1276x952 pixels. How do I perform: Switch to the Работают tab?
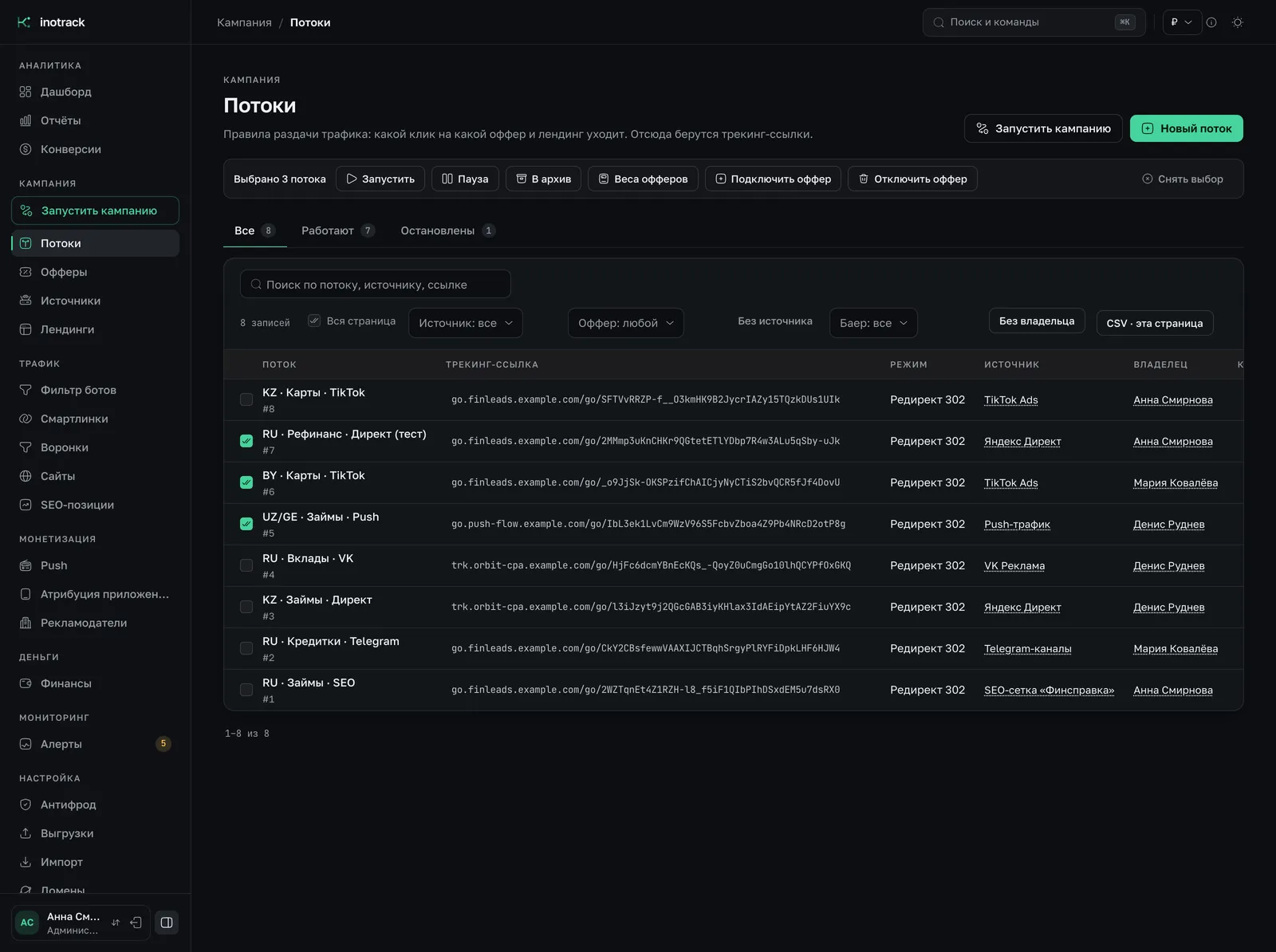click(337, 230)
